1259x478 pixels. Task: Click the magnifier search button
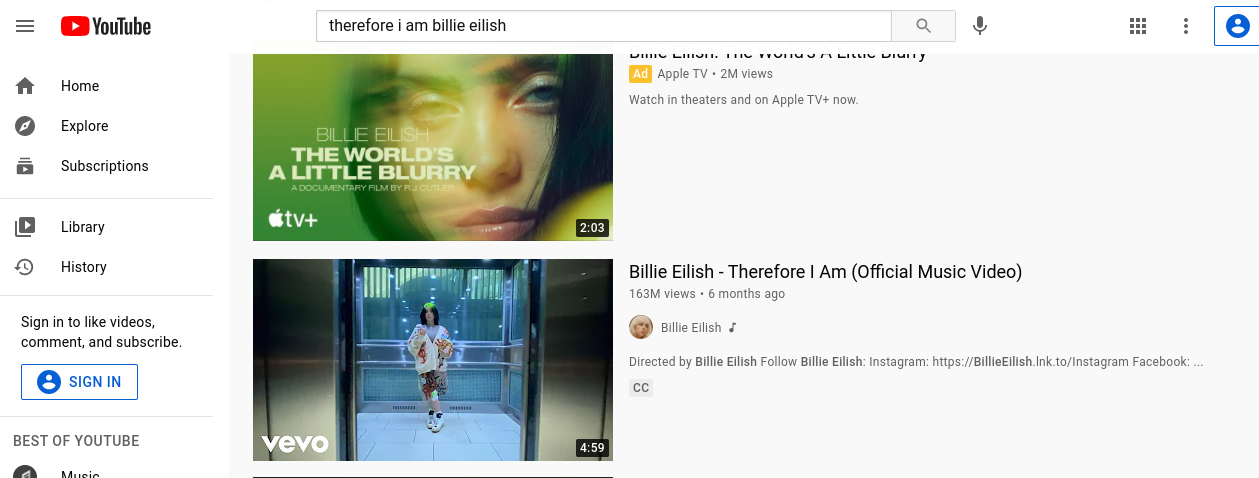[x=923, y=26]
